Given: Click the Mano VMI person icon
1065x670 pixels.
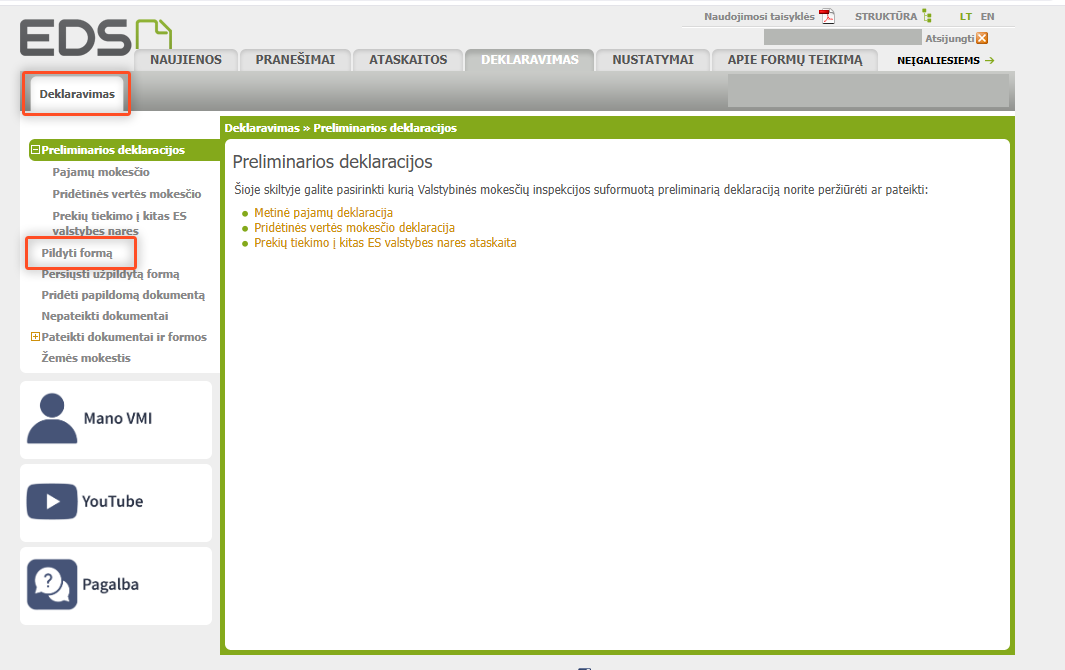Looking at the screenshot, I should tap(52, 418).
